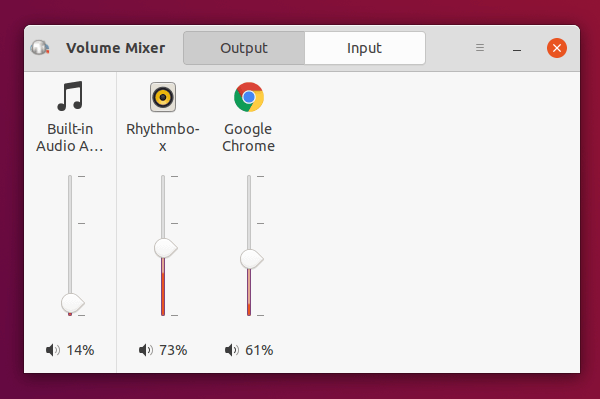This screenshot has width=600, height=399.
Task: Switch to the Output tab
Action: pos(244,48)
